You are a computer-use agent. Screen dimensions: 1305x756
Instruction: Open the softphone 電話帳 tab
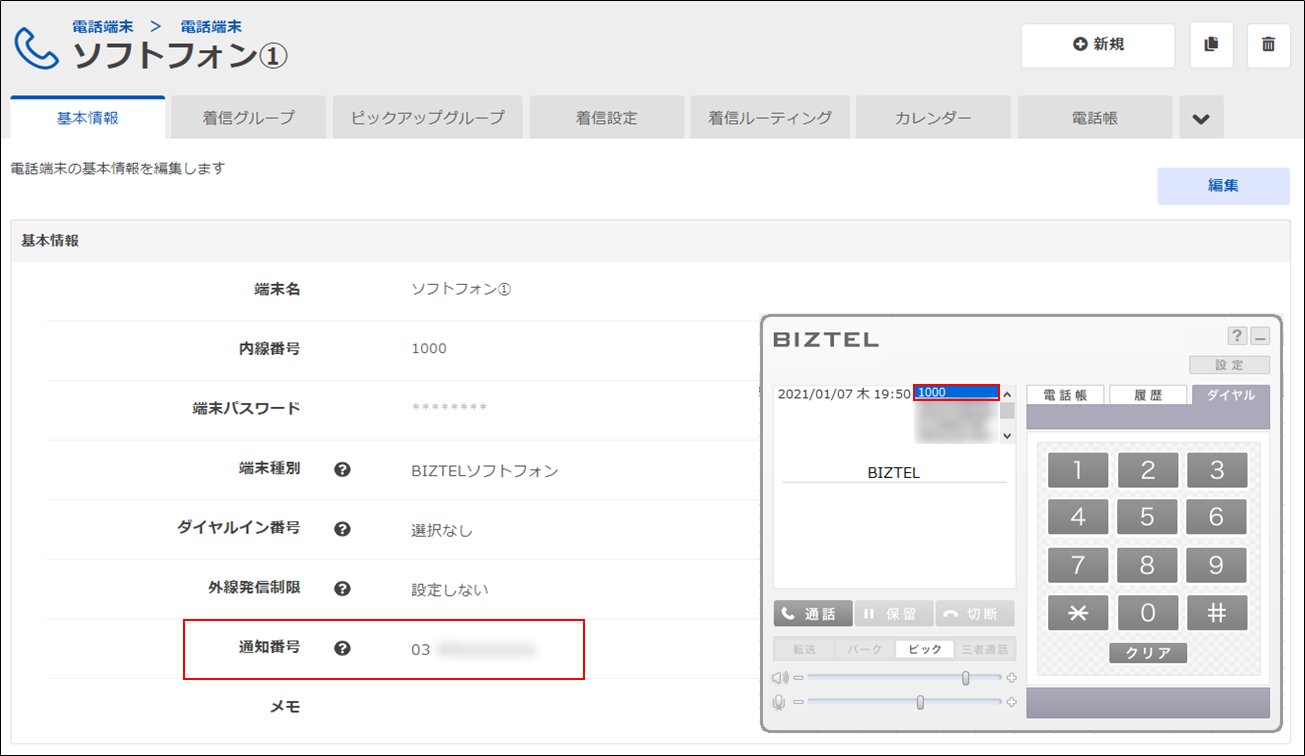pos(1065,395)
